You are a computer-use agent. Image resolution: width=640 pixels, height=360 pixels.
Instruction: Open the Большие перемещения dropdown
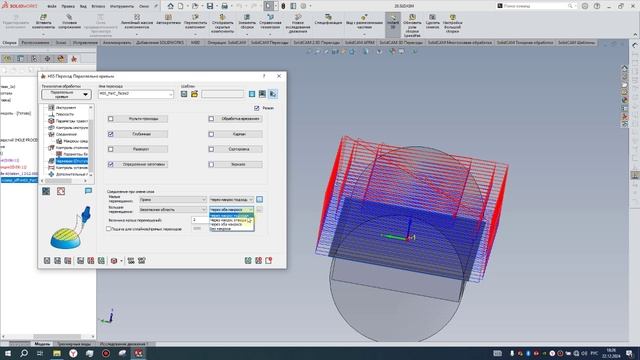point(173,209)
